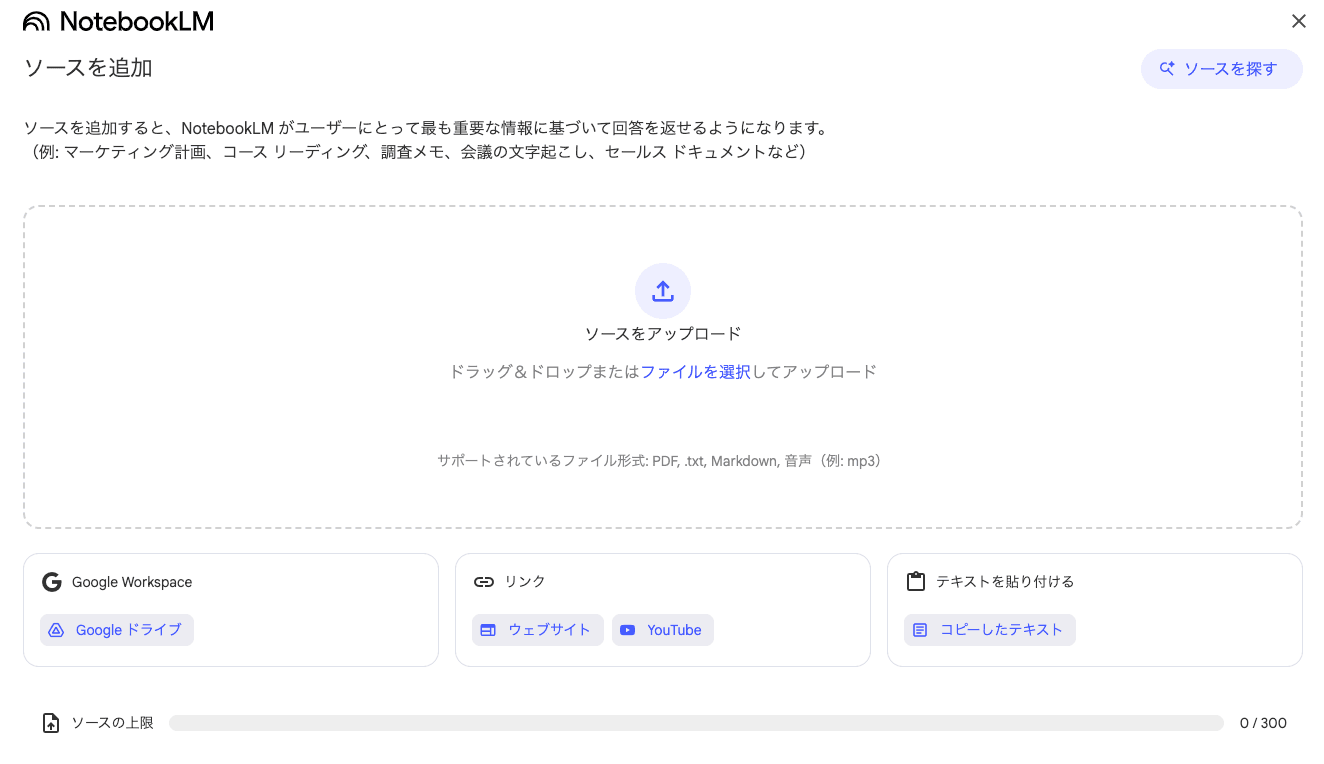Viewport: 1324px width, 764px height.
Task: Click the NotebookLM logo icon
Action: click(x=36, y=22)
